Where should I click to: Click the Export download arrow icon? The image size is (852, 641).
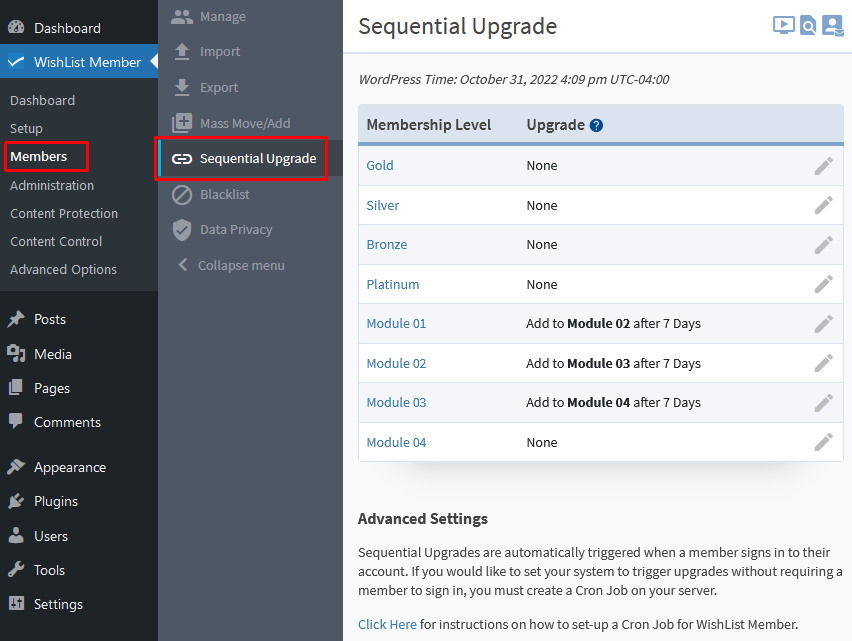[182, 87]
